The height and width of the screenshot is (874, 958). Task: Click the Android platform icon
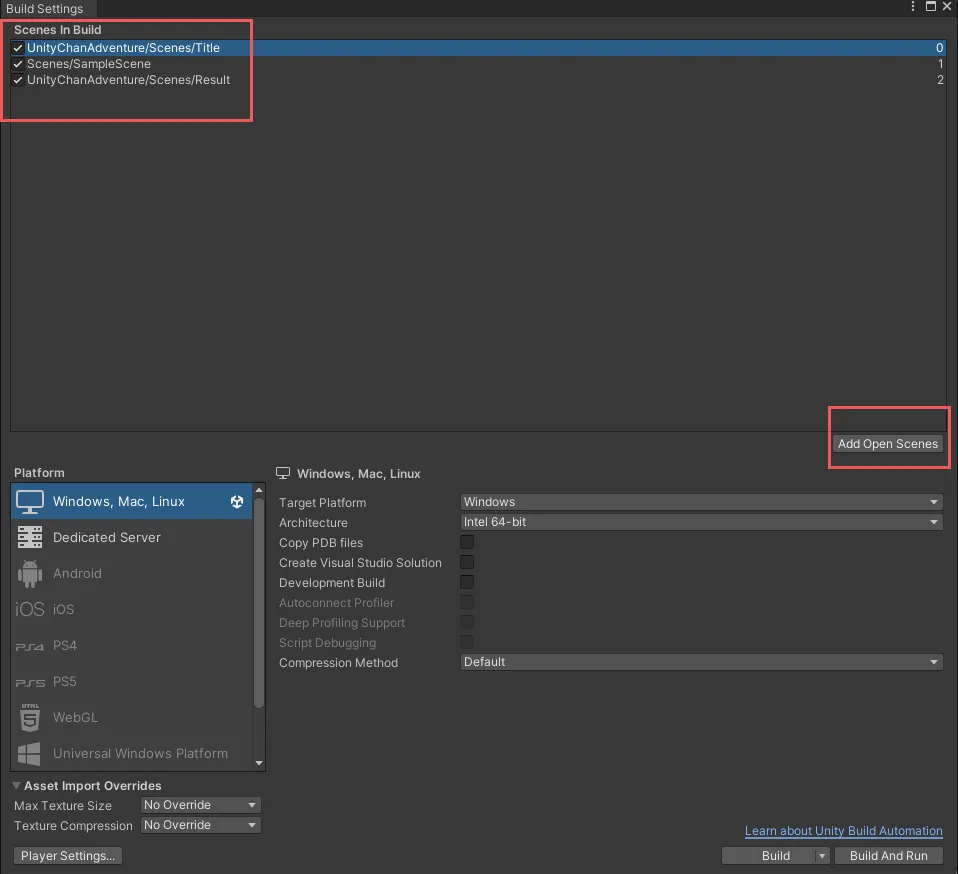coord(30,573)
